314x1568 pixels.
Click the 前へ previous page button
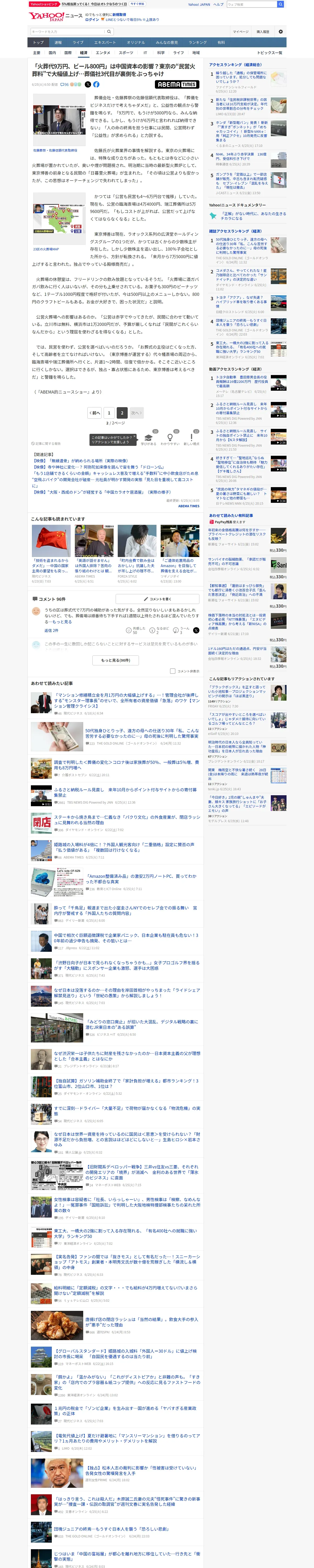(94, 413)
